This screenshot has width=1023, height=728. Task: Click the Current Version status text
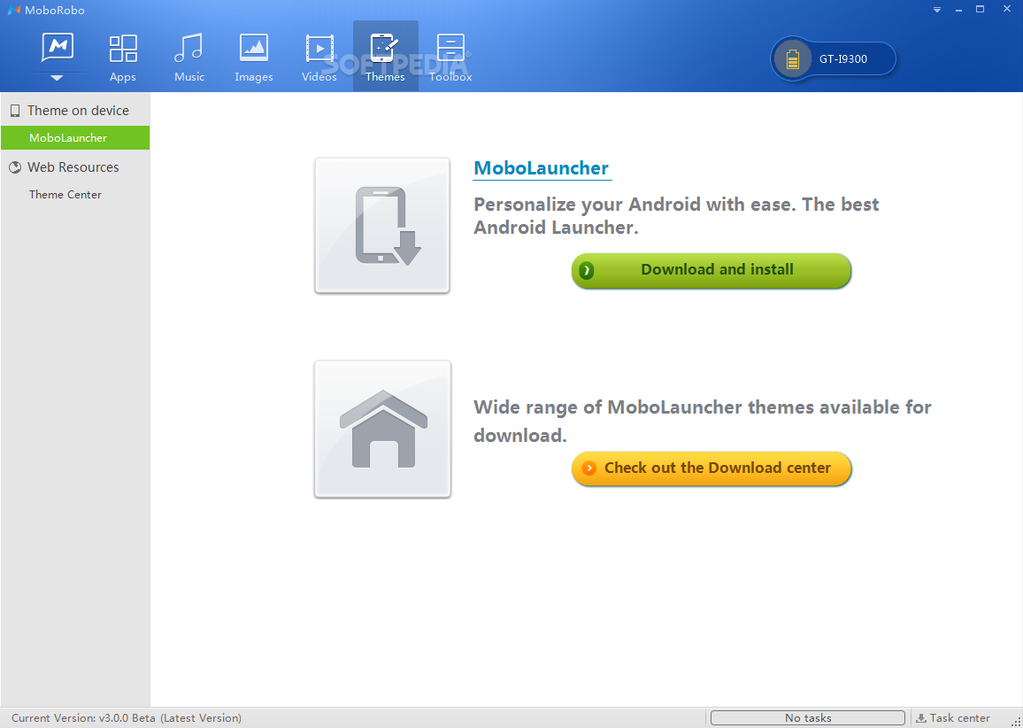[x=127, y=718]
